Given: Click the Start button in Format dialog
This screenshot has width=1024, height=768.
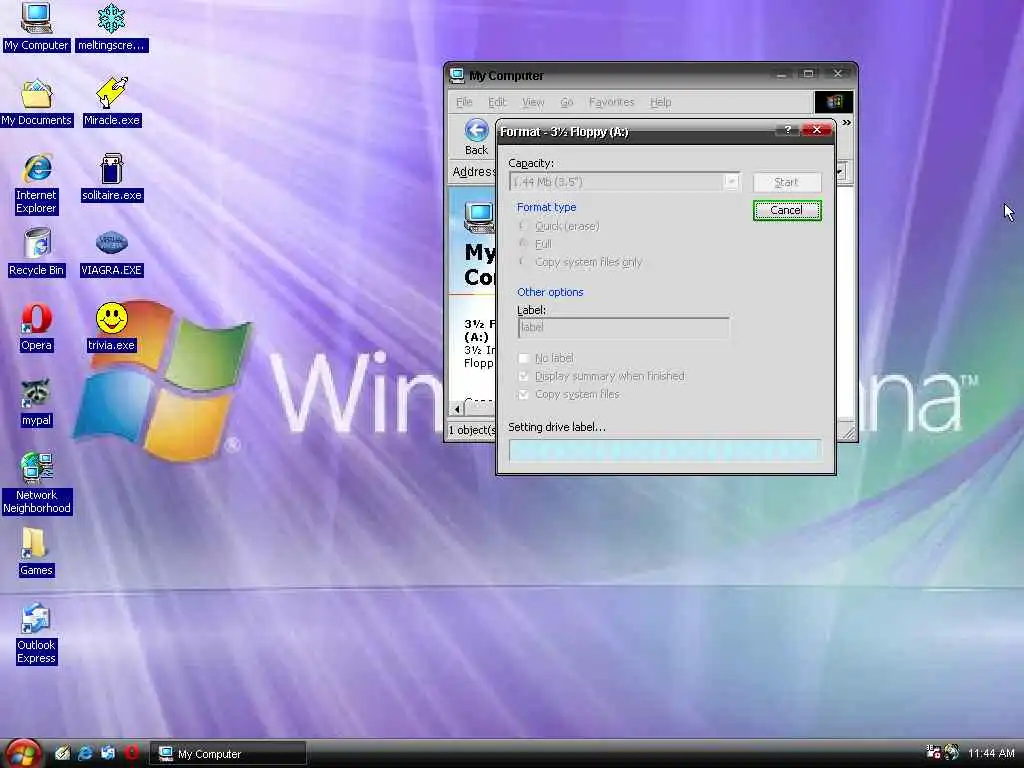Looking at the screenshot, I should (x=786, y=182).
